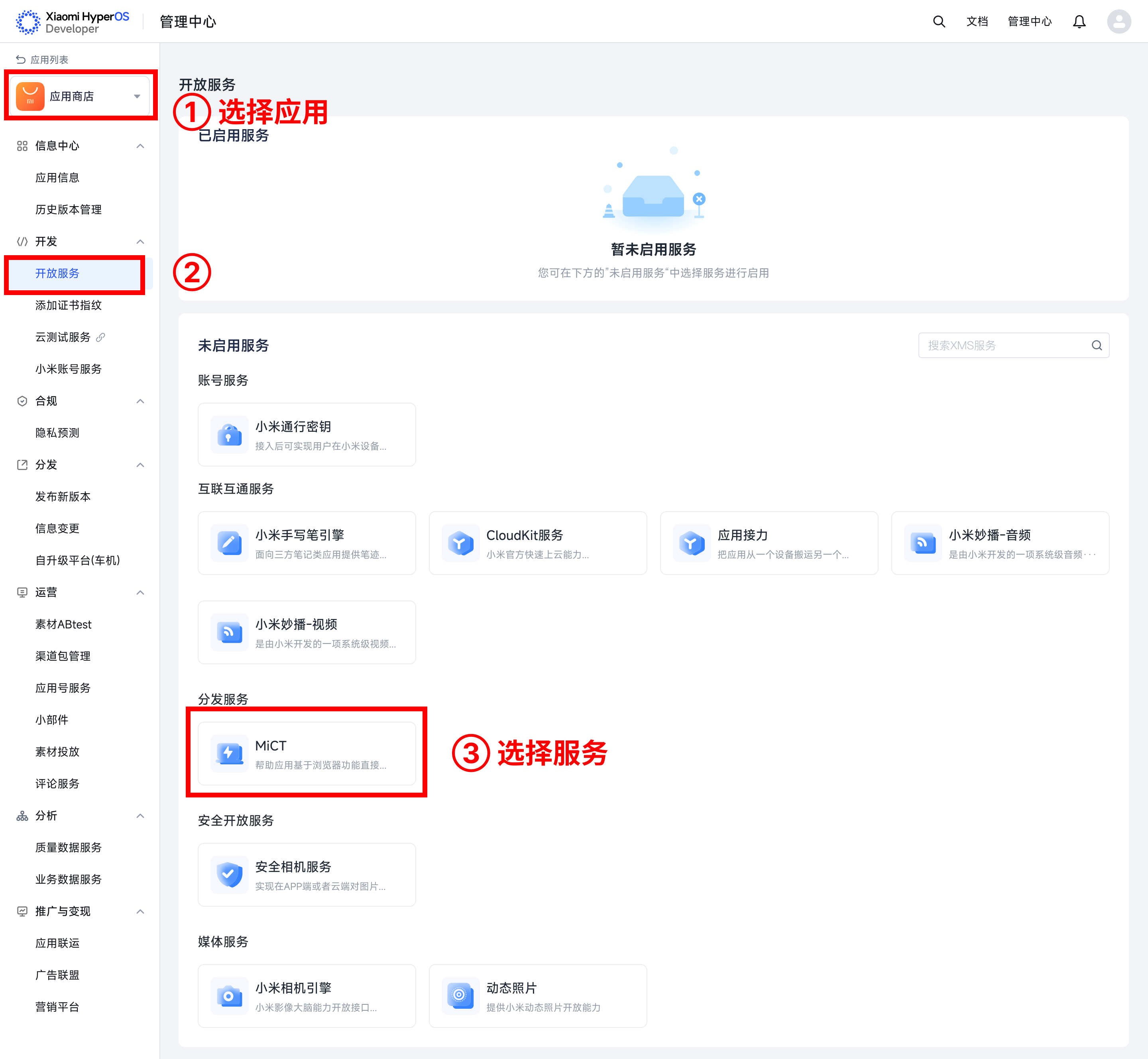The image size is (1148, 1059).
Task: Click the 小米妙播-音频 cast icon
Action: (923, 543)
